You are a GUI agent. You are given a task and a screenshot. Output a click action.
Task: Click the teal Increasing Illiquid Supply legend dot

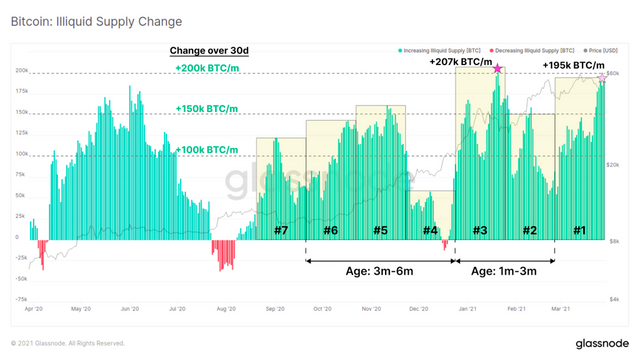[400, 51]
